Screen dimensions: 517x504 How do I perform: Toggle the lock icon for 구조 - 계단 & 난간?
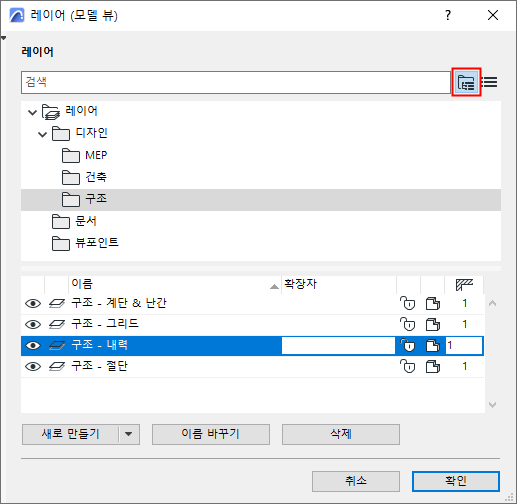pyautogui.click(x=408, y=303)
